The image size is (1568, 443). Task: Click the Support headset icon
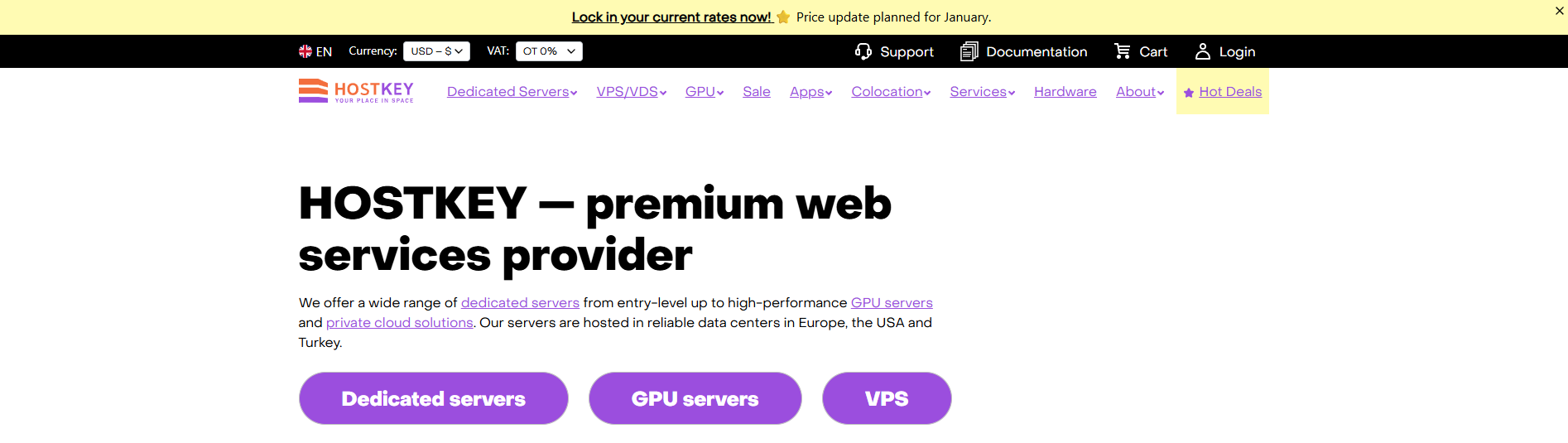coord(863,51)
